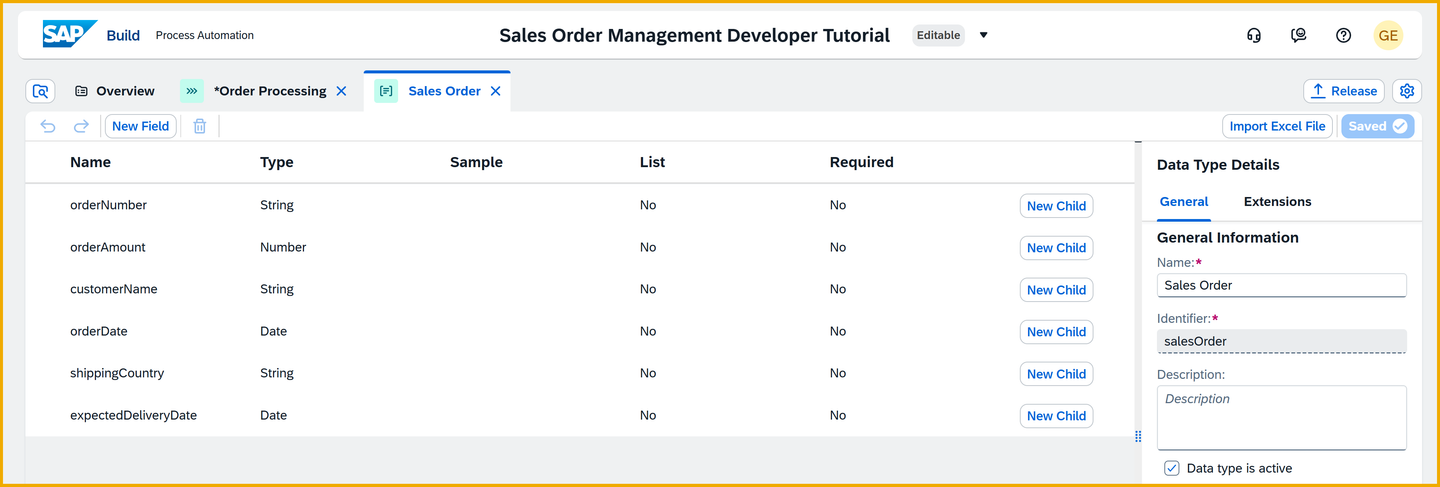This screenshot has height=487, width=1440.
Task: Select the shippingCountry field name
Action: (x=117, y=373)
